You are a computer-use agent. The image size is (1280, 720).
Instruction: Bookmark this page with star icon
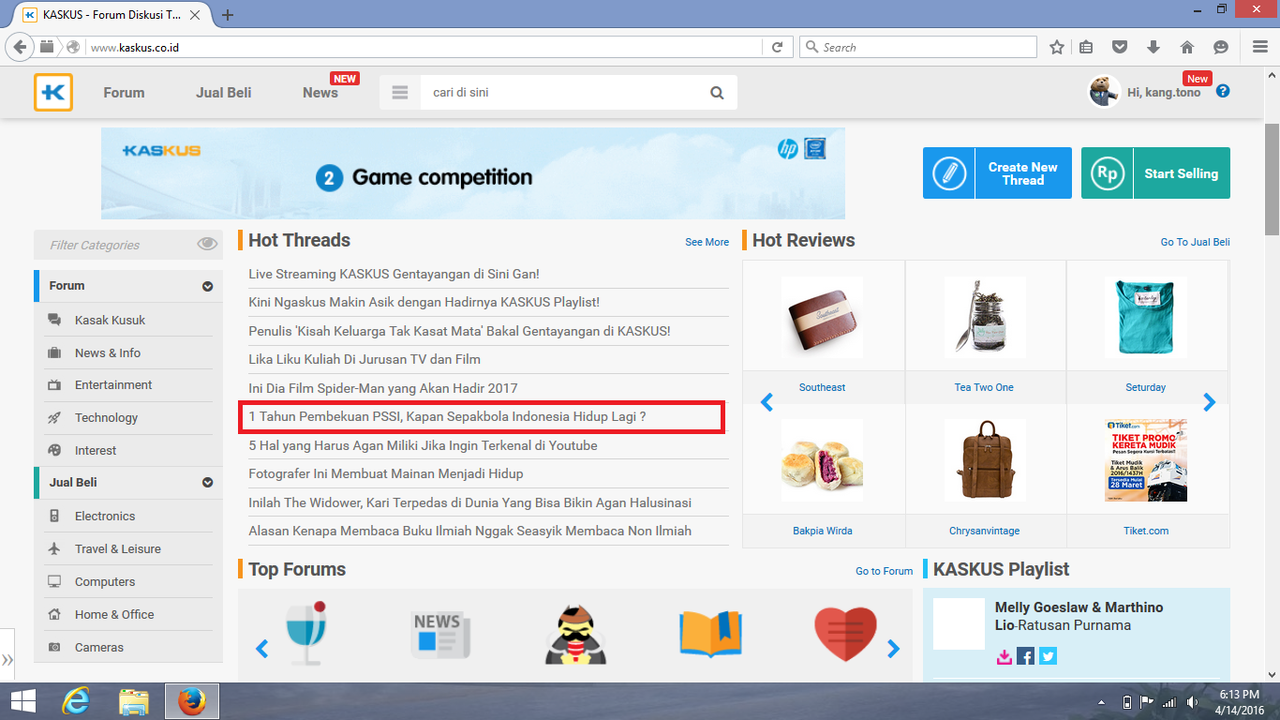(1057, 47)
